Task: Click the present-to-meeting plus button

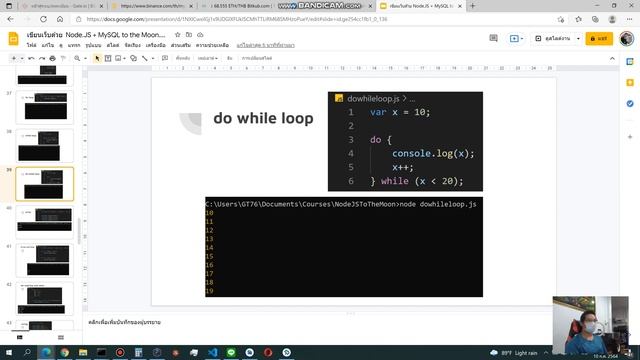Action: click(516, 38)
